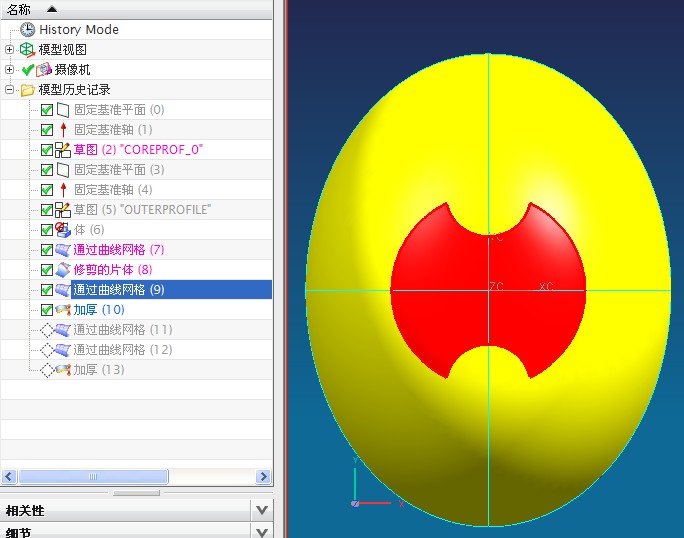This screenshot has width=684, height=538.
Task: Toggle checkbox for 通过曲线网格 (7)
Action: (47, 250)
